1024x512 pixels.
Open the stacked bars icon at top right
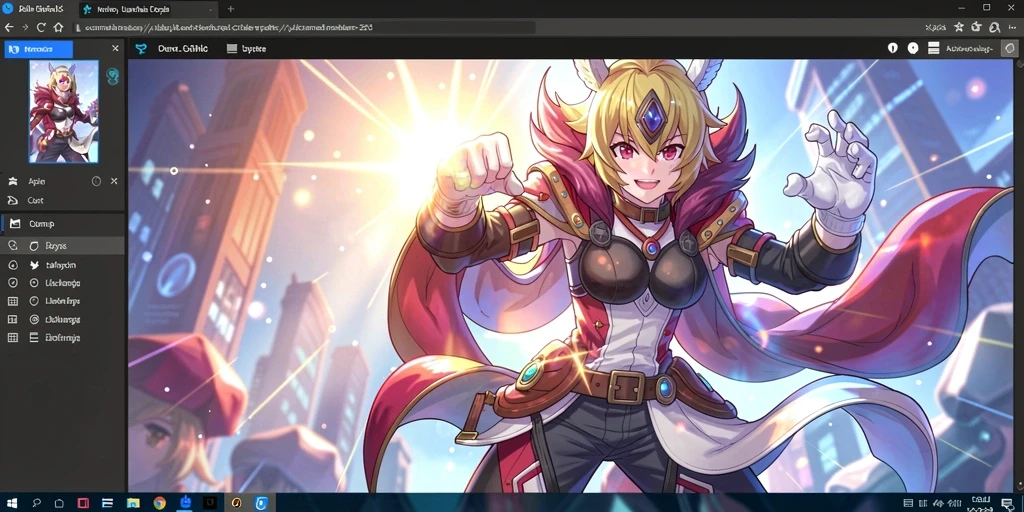(x=933, y=48)
